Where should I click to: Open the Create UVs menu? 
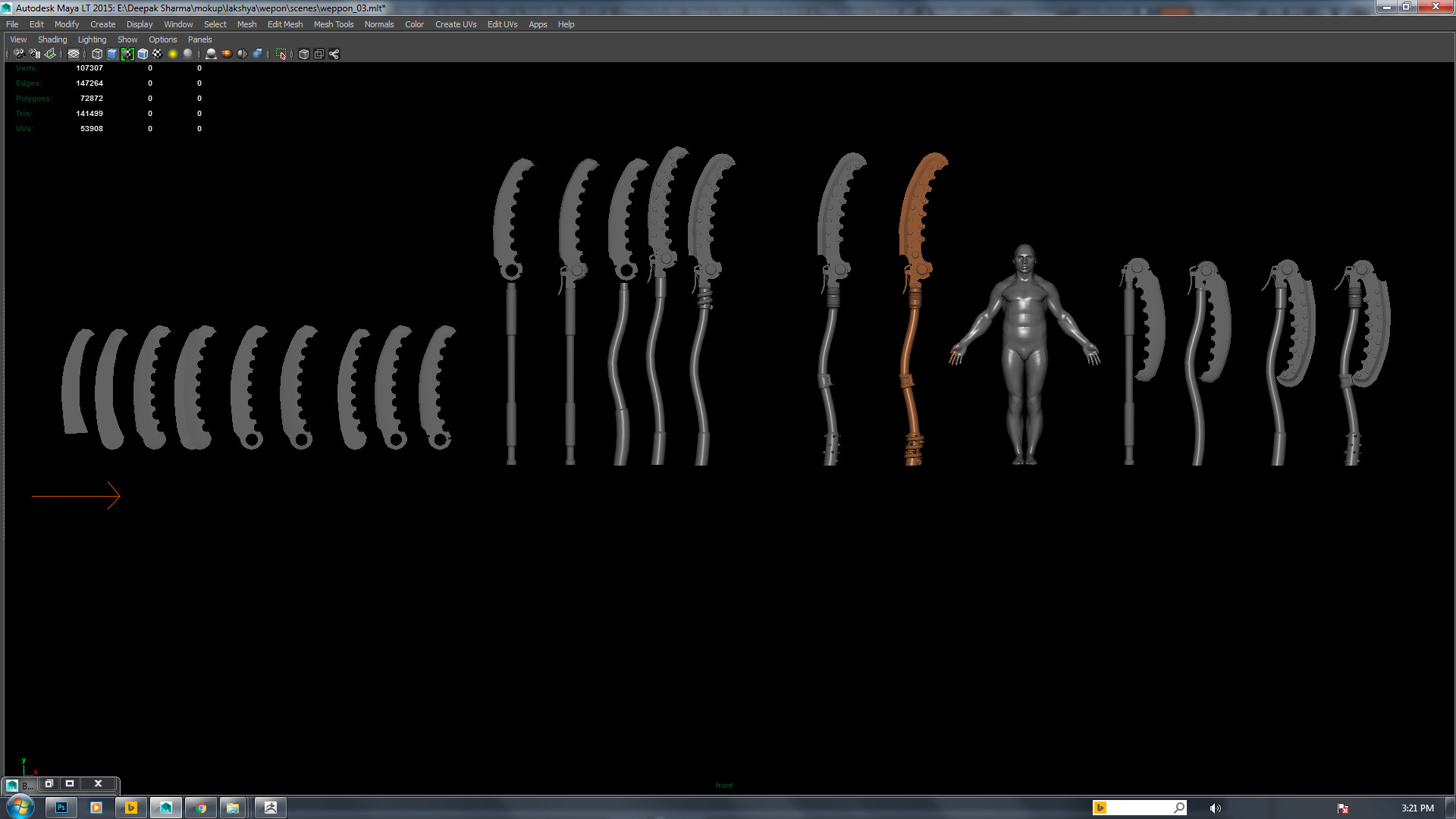(455, 24)
